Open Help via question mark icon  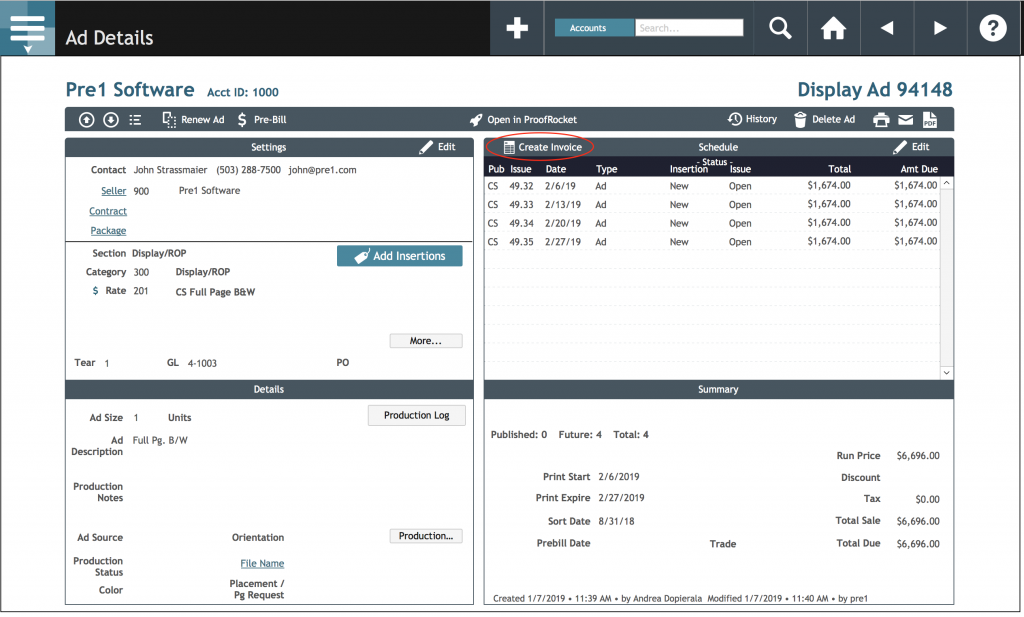coord(992,27)
